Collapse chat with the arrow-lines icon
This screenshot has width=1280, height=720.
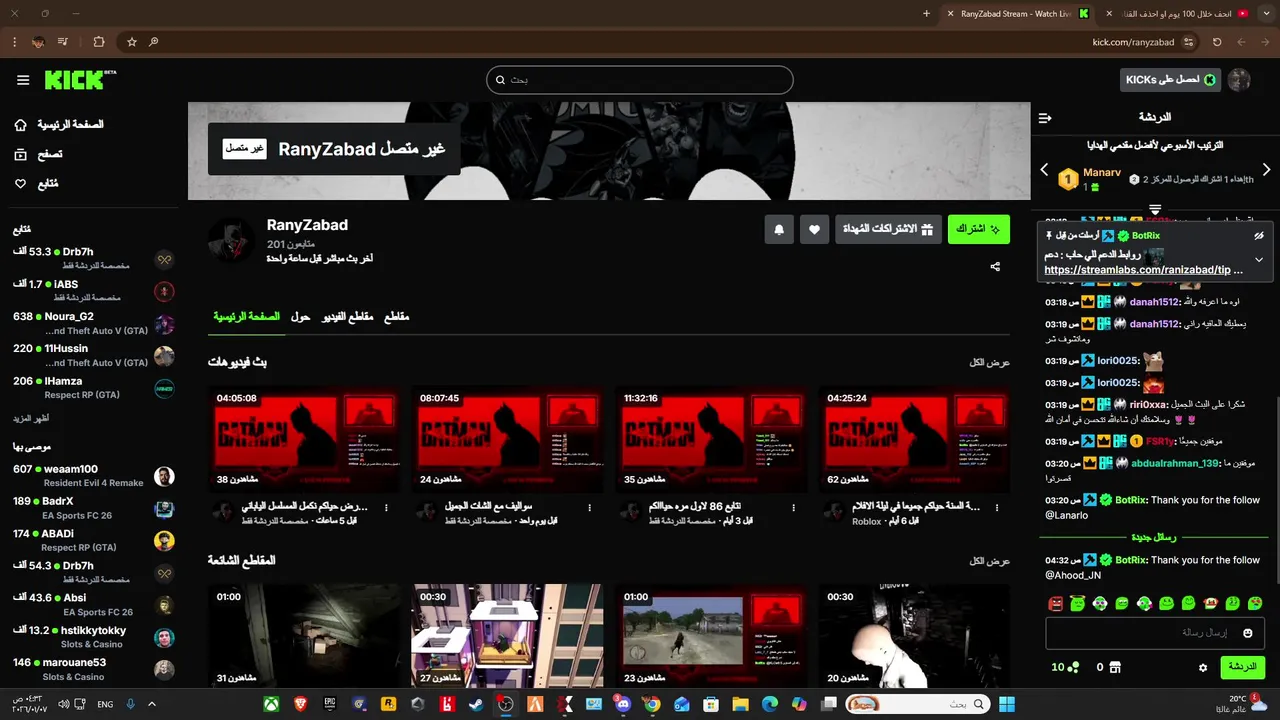1045,118
